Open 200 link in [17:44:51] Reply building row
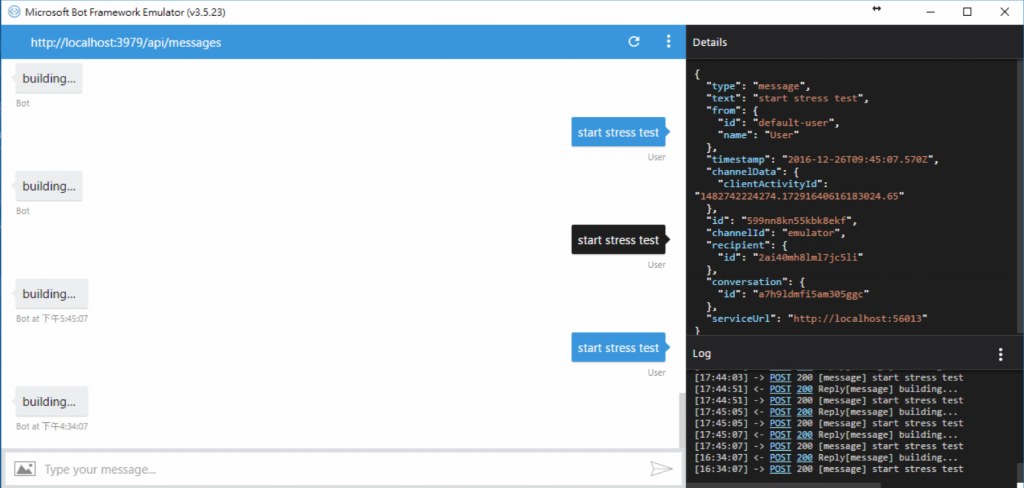 pyautogui.click(x=805, y=389)
